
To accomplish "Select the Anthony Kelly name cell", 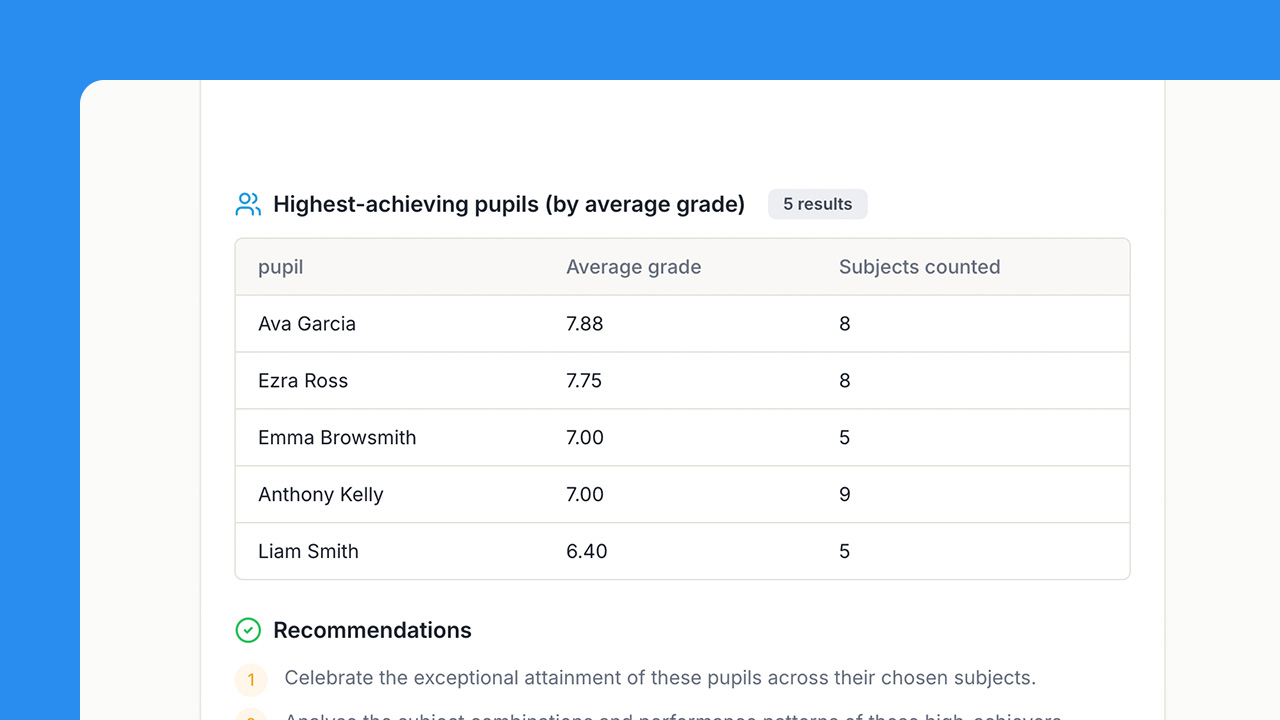I will click(x=321, y=495).
